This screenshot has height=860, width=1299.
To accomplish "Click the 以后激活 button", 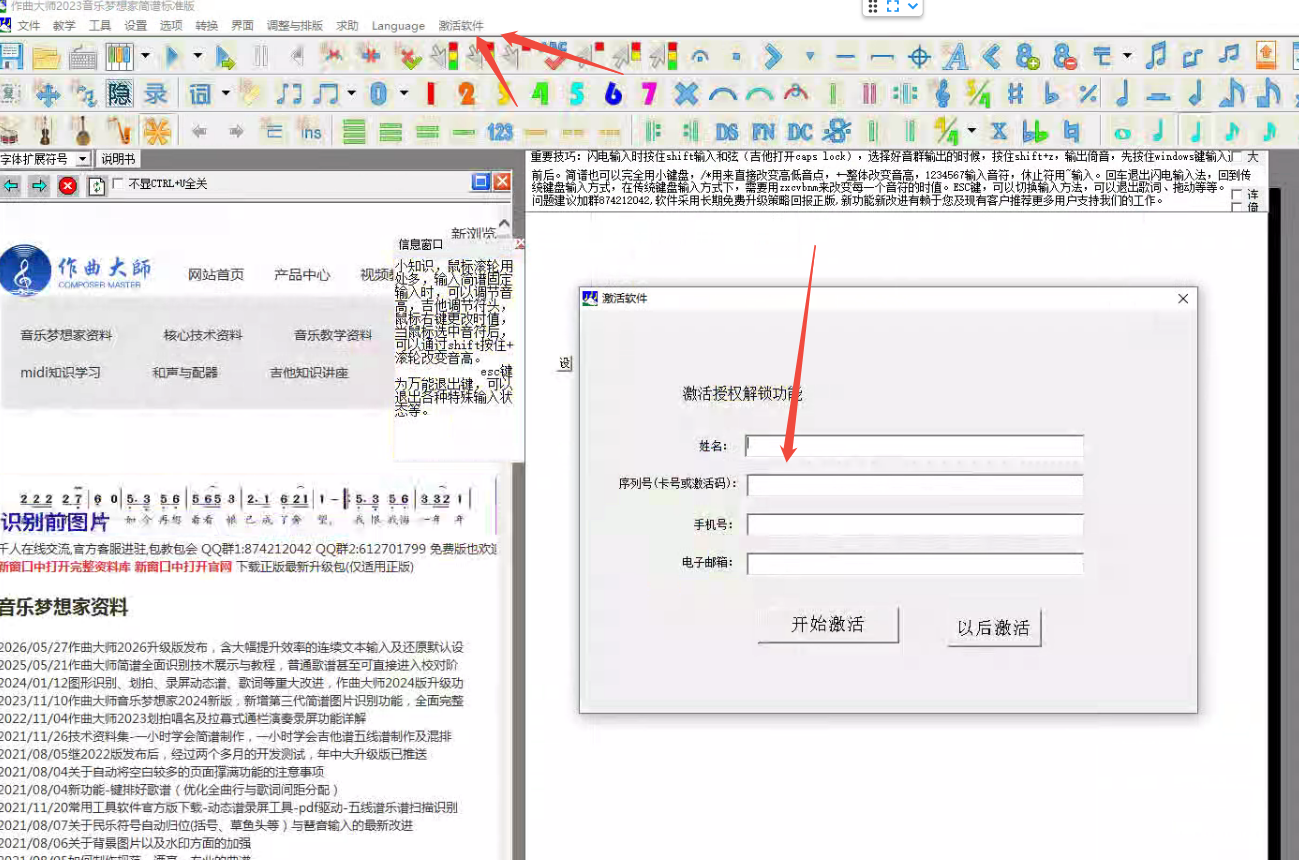I will coord(994,628).
